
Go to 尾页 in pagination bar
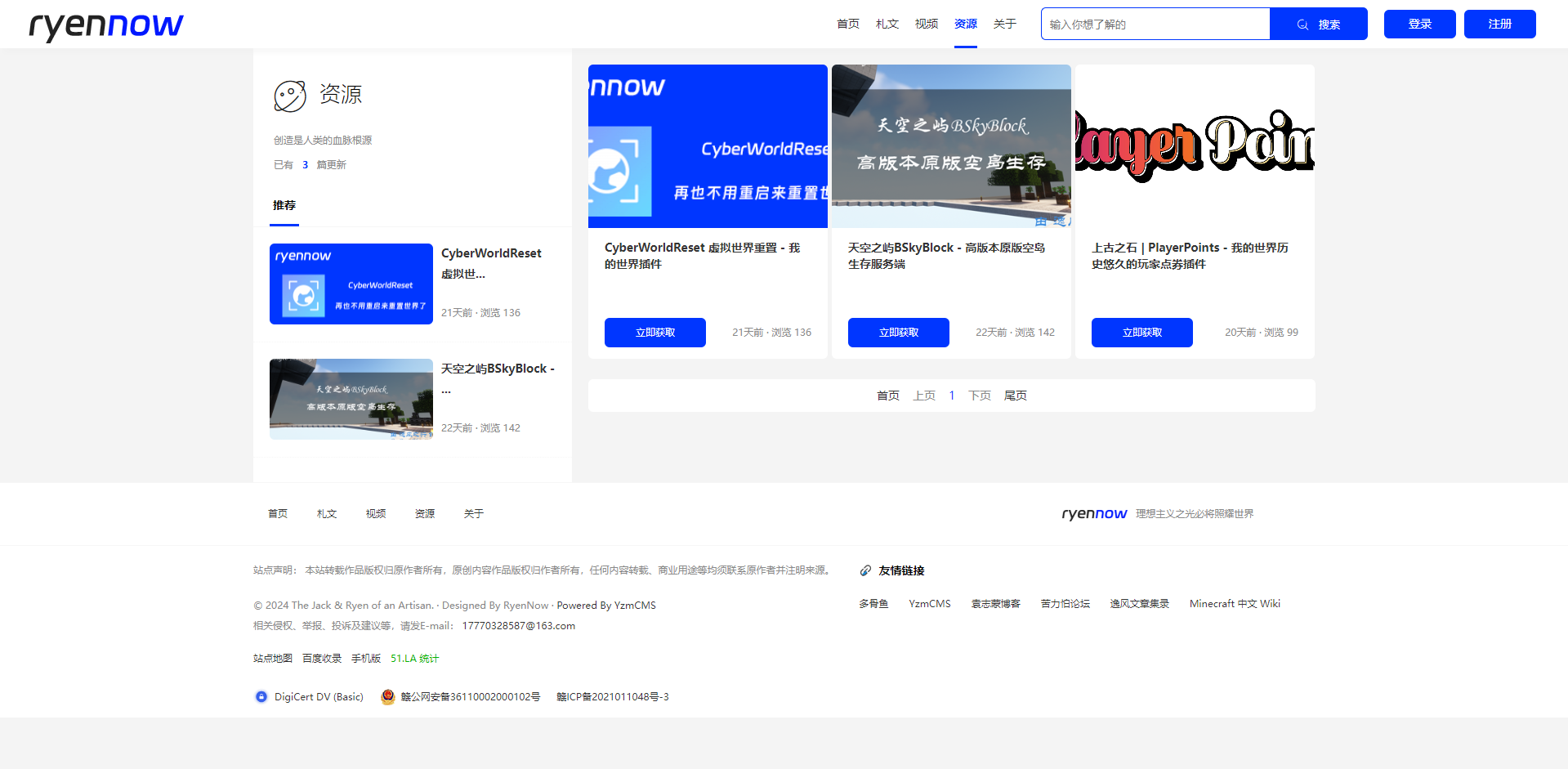click(x=1016, y=396)
